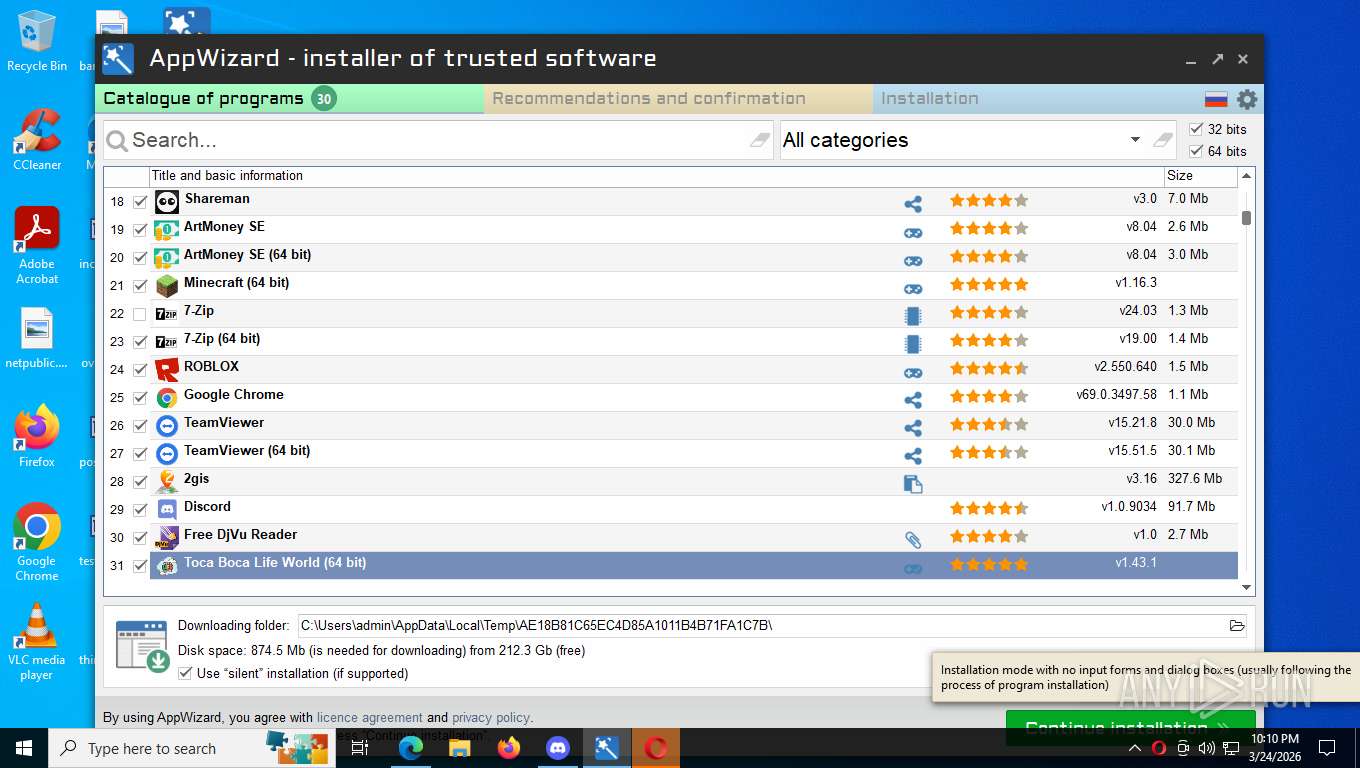Click the Discord row app icon
The width and height of the screenshot is (1360, 768).
tap(167, 510)
